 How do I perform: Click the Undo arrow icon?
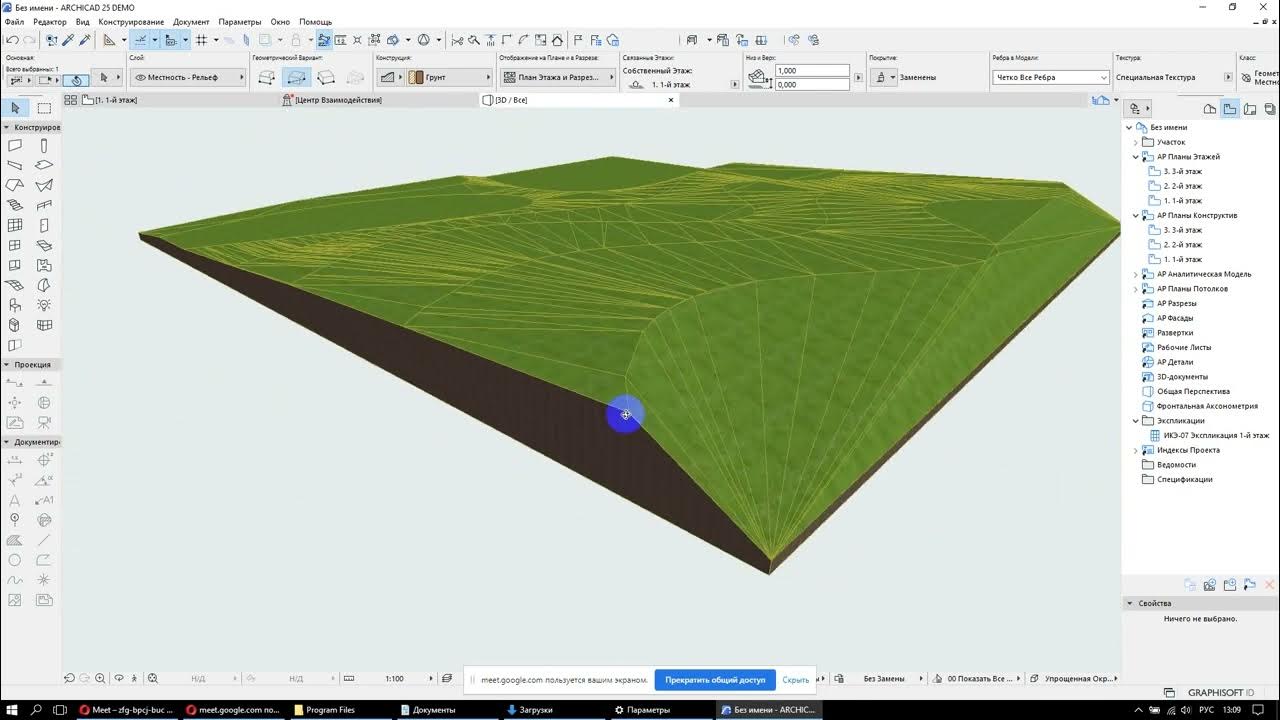(12, 40)
